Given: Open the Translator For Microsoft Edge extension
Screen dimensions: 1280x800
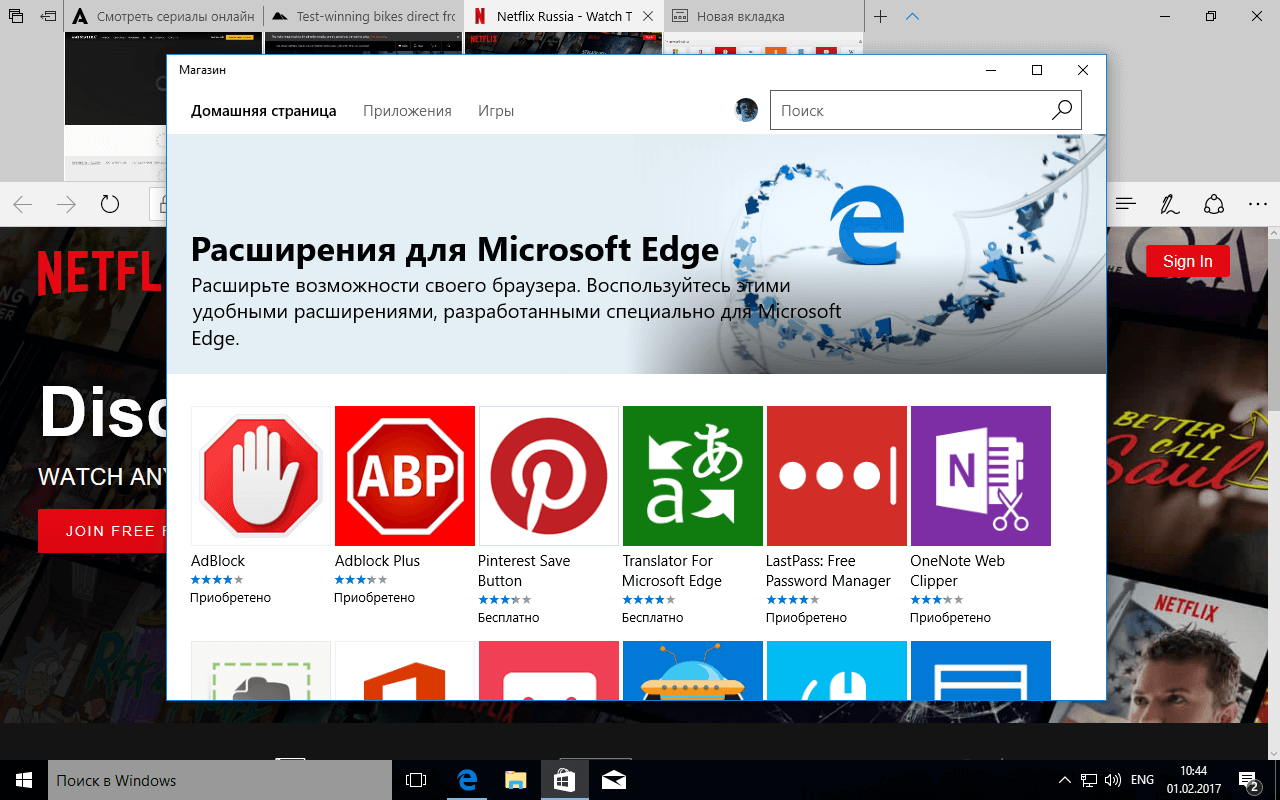Looking at the screenshot, I should click(x=692, y=475).
